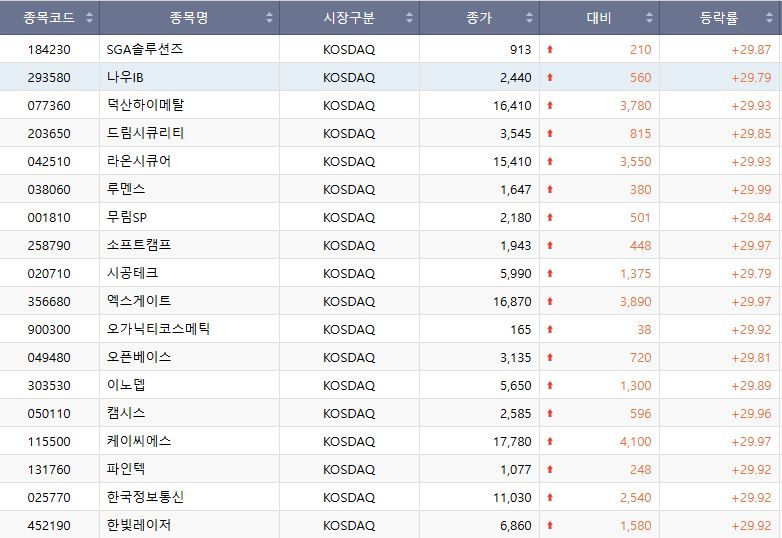Select stock name 나우IB
Viewport: 782px width, 538px height.
(x=125, y=77)
